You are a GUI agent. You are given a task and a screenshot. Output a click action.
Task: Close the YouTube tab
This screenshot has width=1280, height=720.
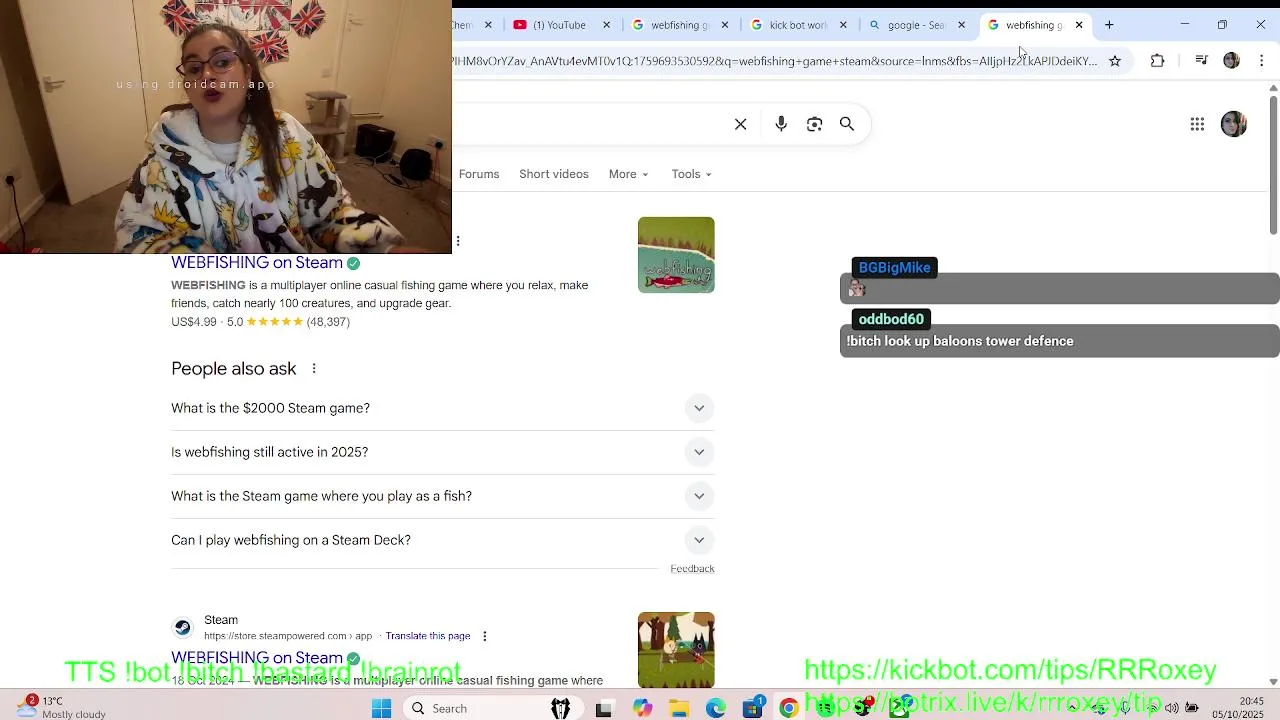tap(606, 25)
